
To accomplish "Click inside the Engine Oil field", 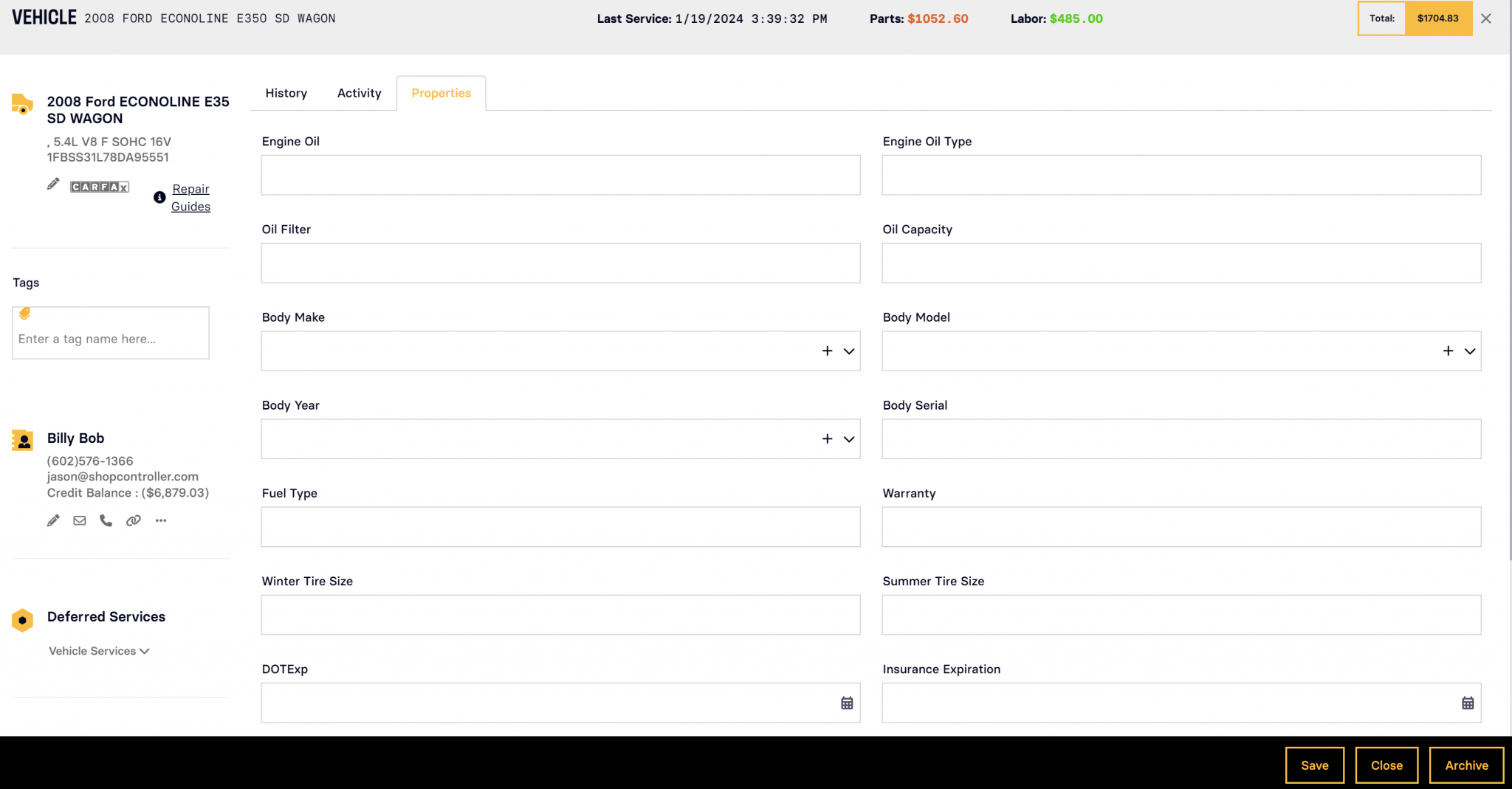I will click(x=560, y=175).
